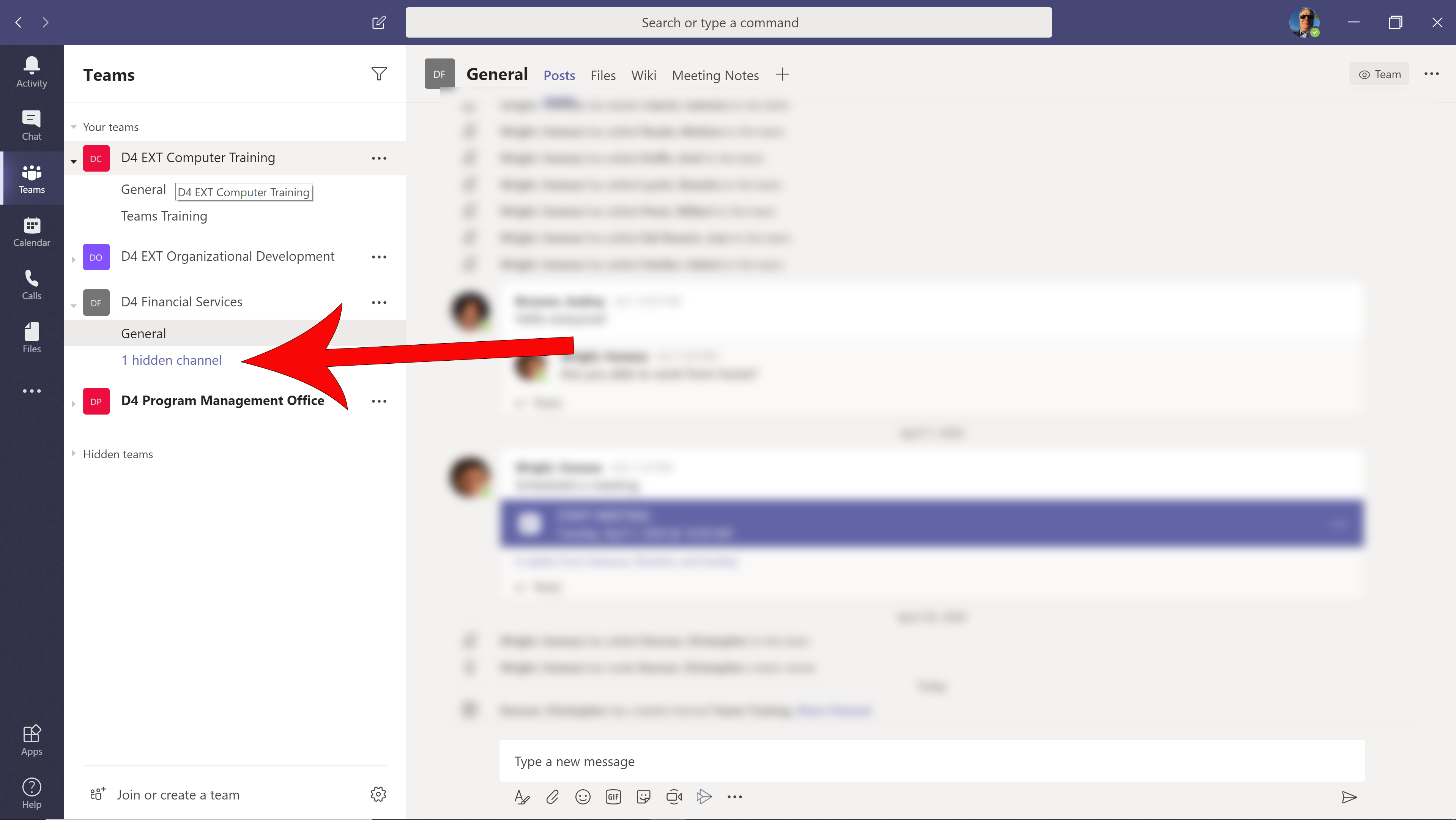
Task: Collapse D4 EXT Computer Training team
Action: (74, 161)
